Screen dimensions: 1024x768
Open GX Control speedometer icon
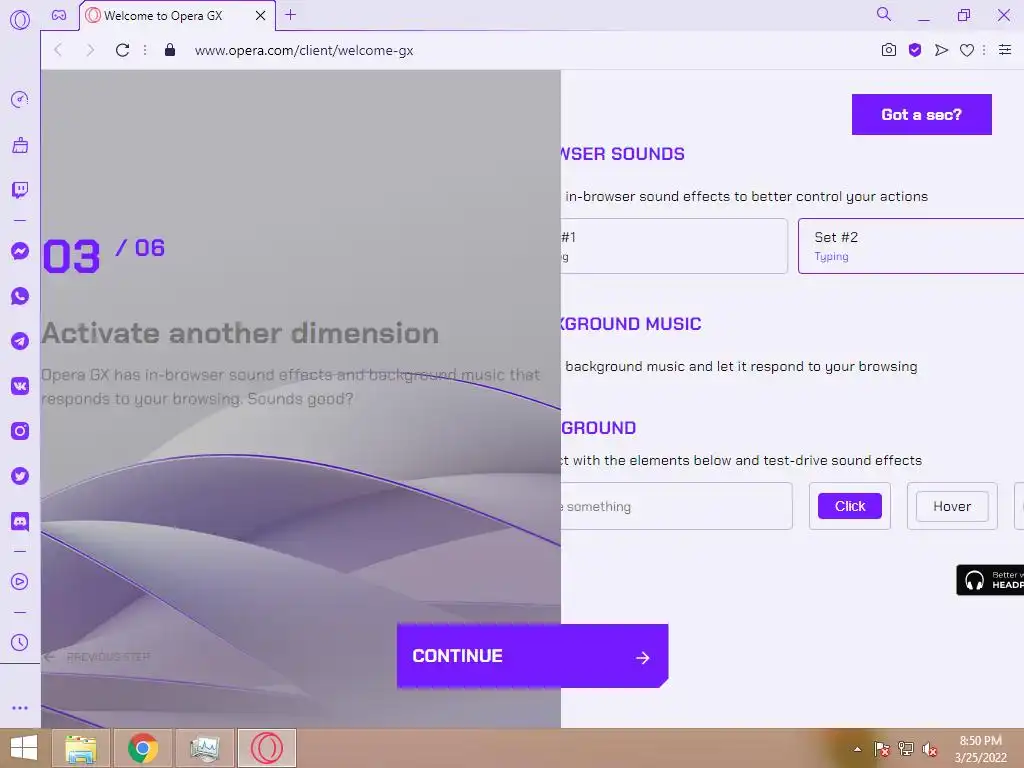(x=20, y=99)
